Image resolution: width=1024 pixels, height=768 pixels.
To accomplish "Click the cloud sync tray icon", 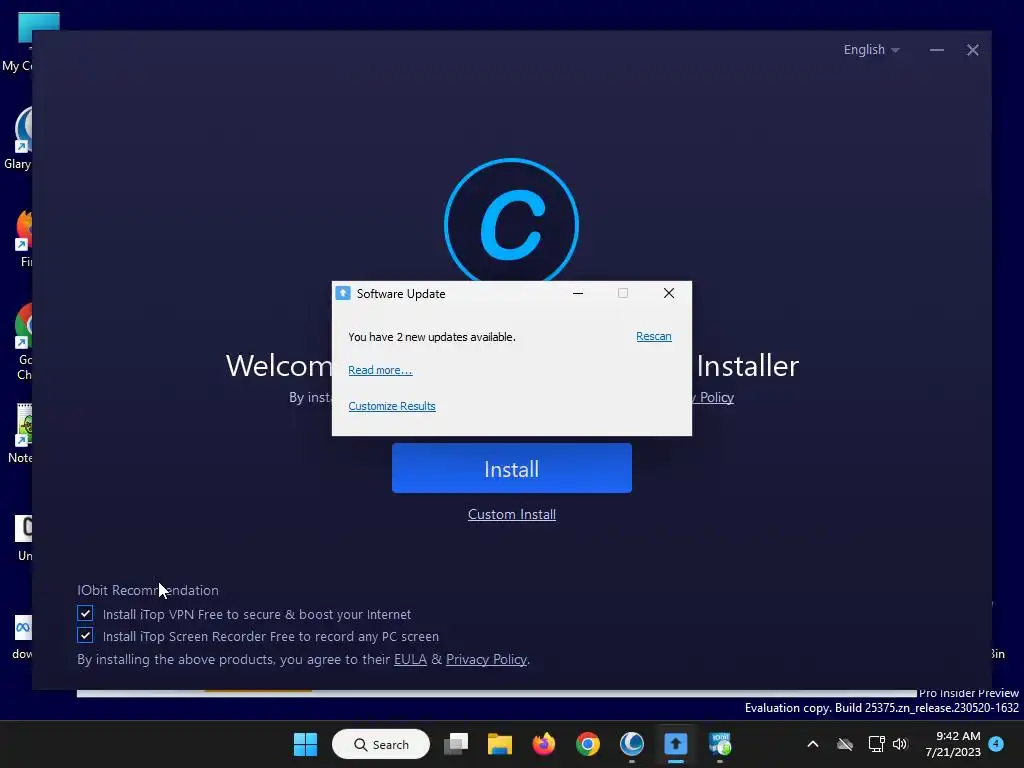I will [x=845, y=744].
